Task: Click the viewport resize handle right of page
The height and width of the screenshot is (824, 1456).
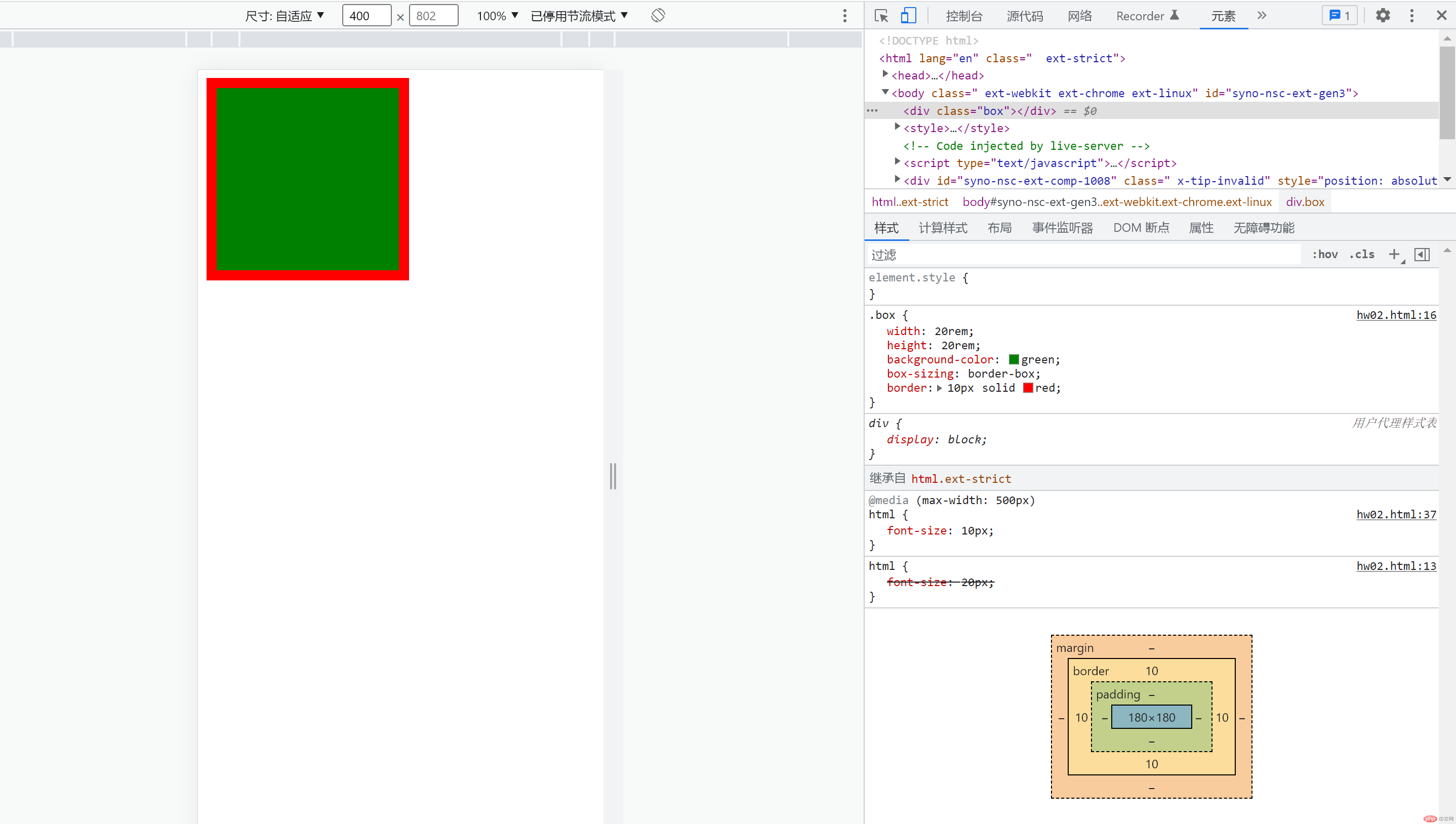Action: pyautogui.click(x=613, y=476)
